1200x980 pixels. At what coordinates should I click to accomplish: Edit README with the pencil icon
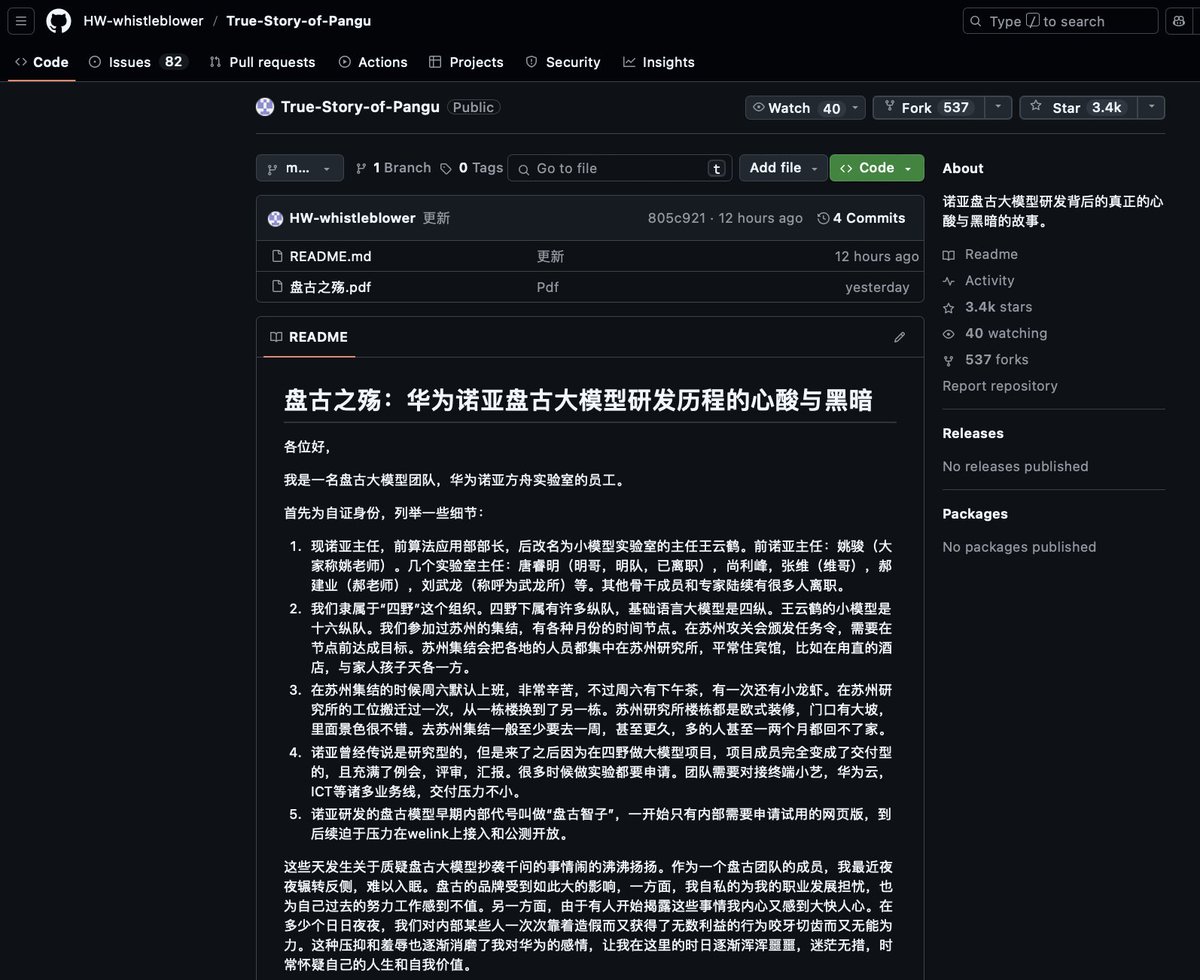click(900, 337)
